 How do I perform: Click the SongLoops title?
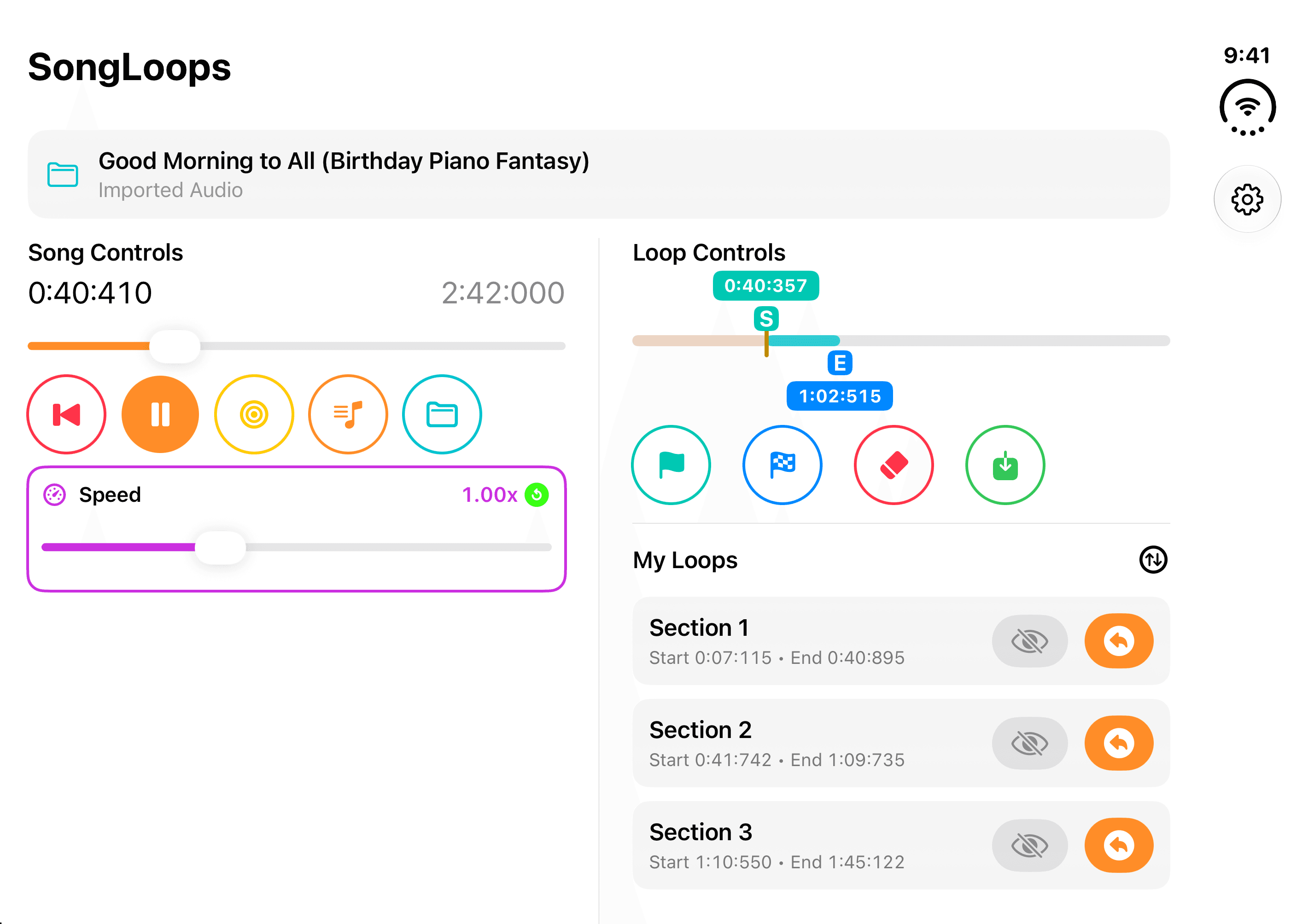[129, 68]
